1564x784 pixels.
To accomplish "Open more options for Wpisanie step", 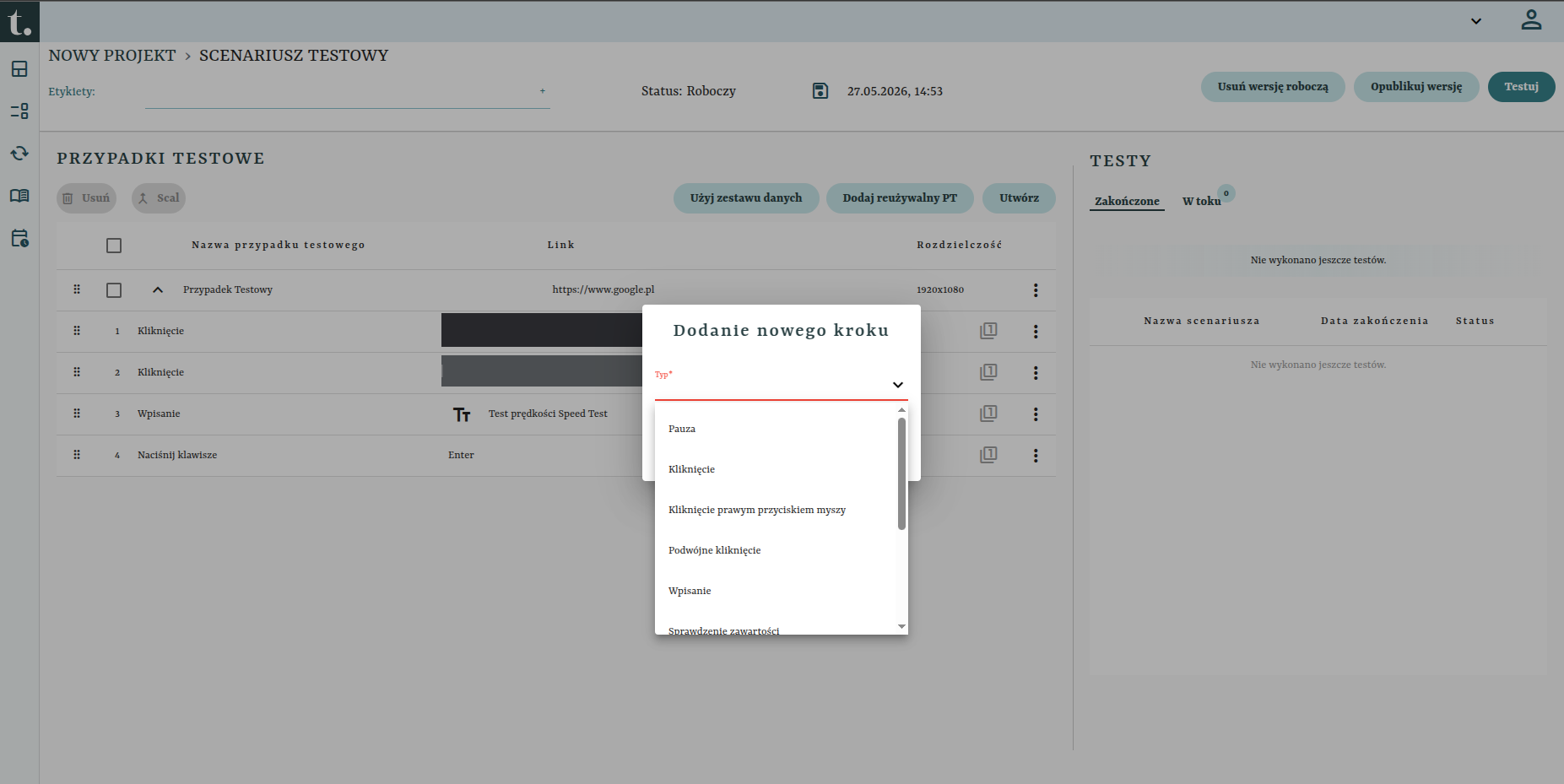I will click(1036, 414).
